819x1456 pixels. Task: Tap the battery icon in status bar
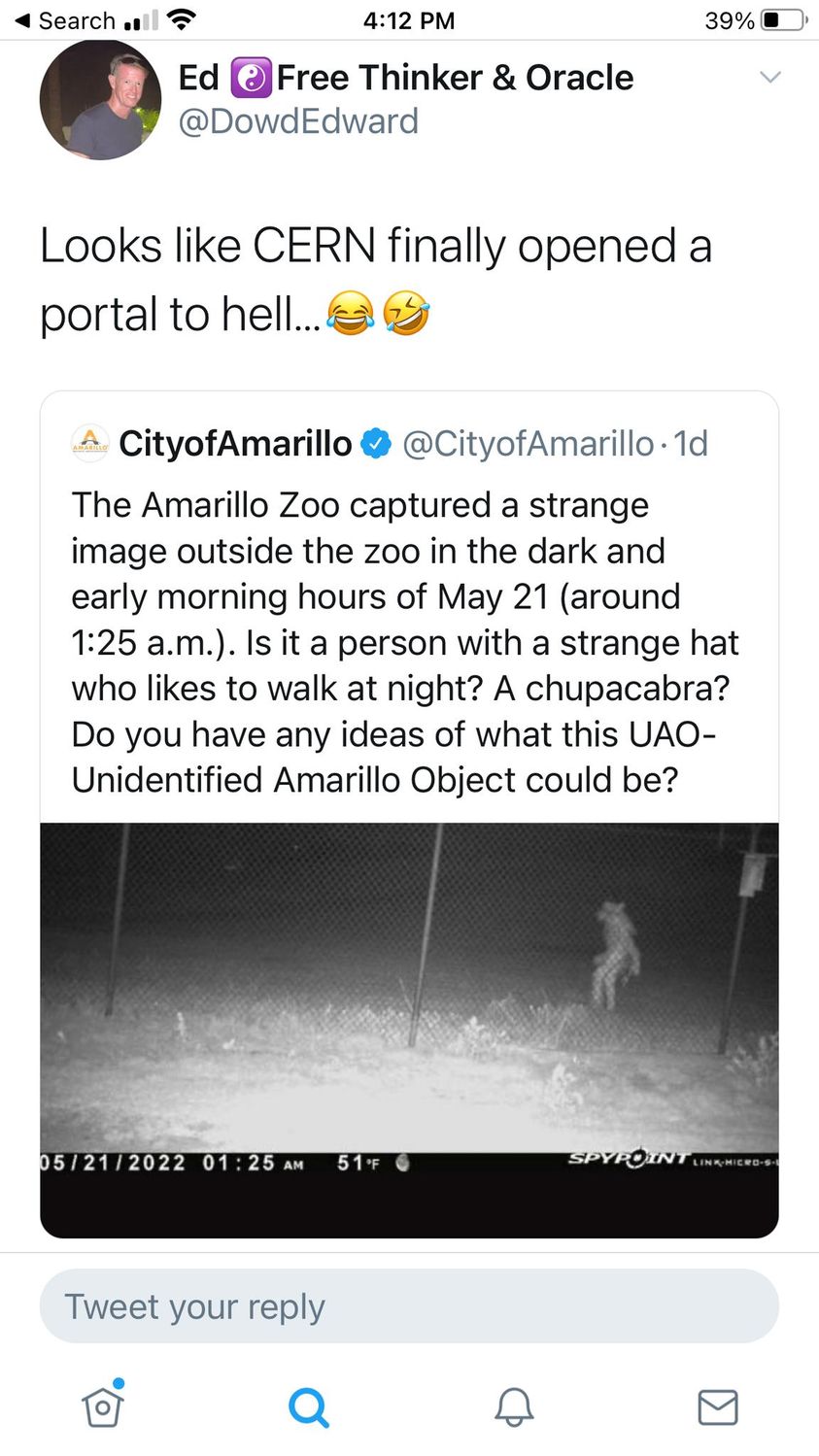coord(784,20)
